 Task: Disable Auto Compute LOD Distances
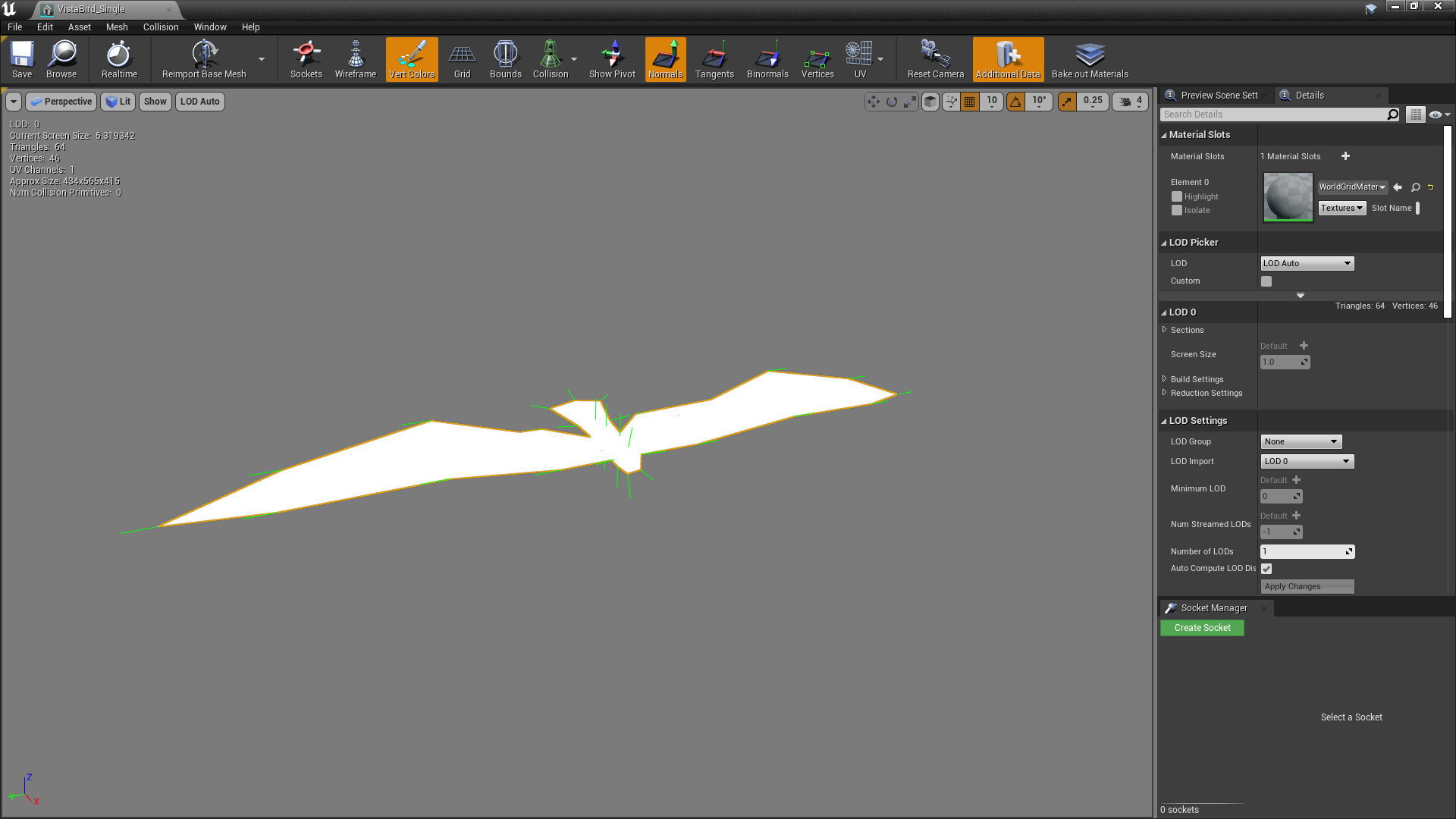[x=1266, y=568]
